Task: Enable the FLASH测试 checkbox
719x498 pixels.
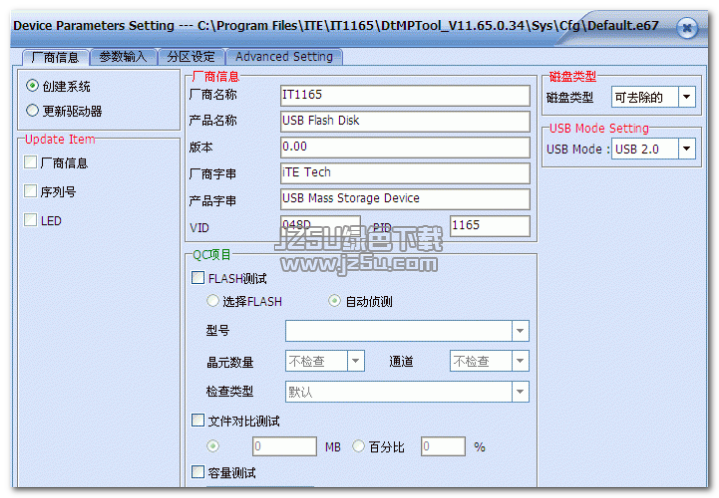Action: pyautogui.click(x=198, y=278)
